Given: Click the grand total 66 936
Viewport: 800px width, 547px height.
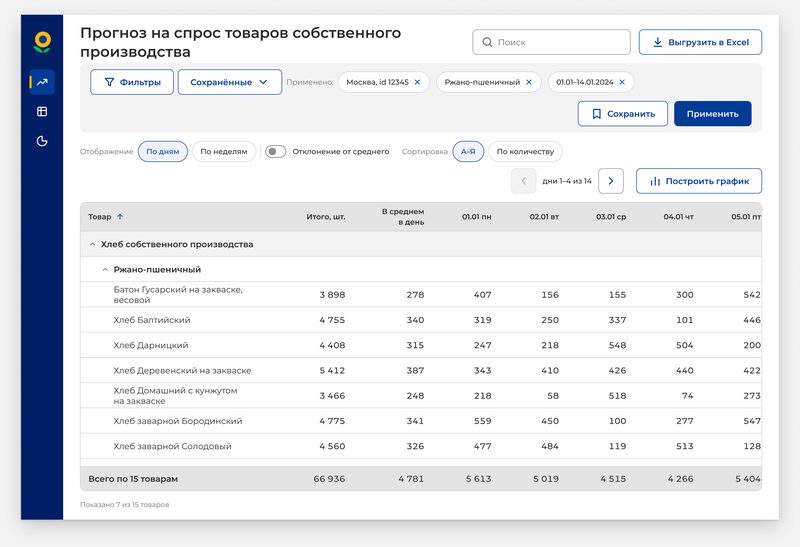Looking at the screenshot, I should (329, 479).
